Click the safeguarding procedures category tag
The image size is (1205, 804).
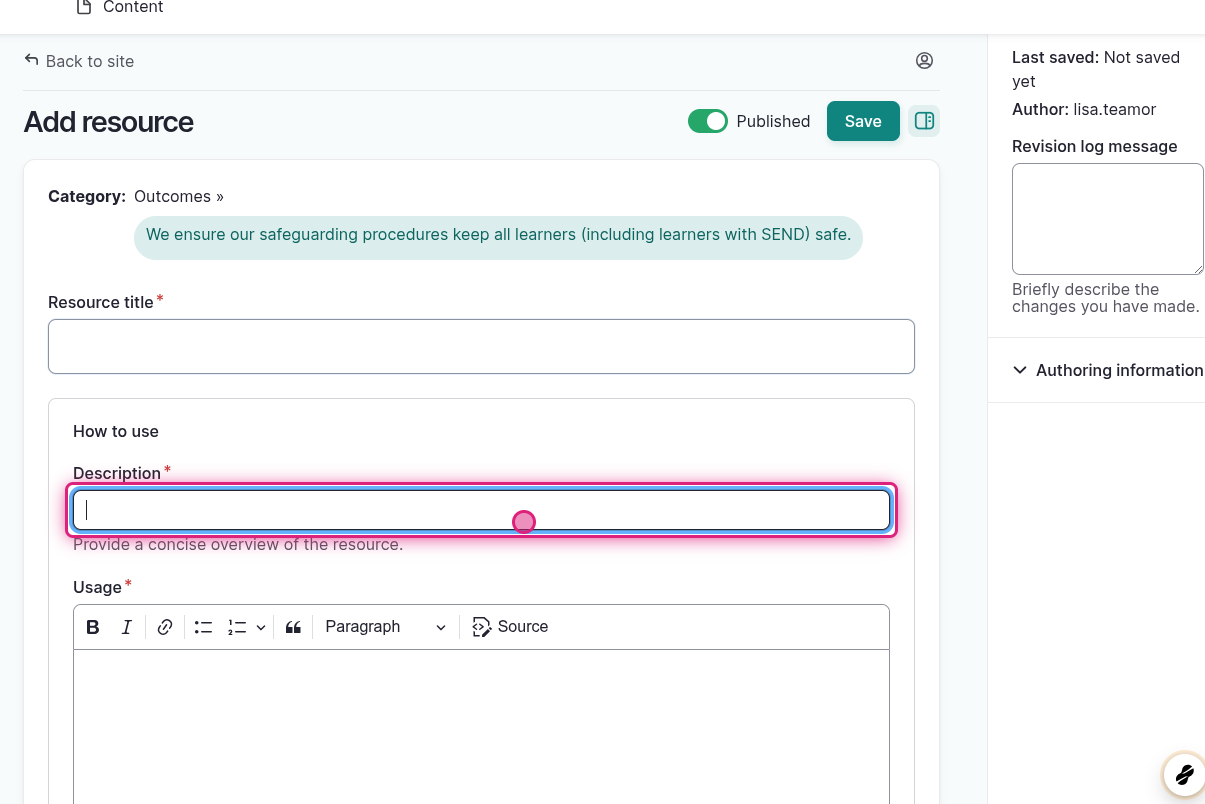[x=498, y=236]
